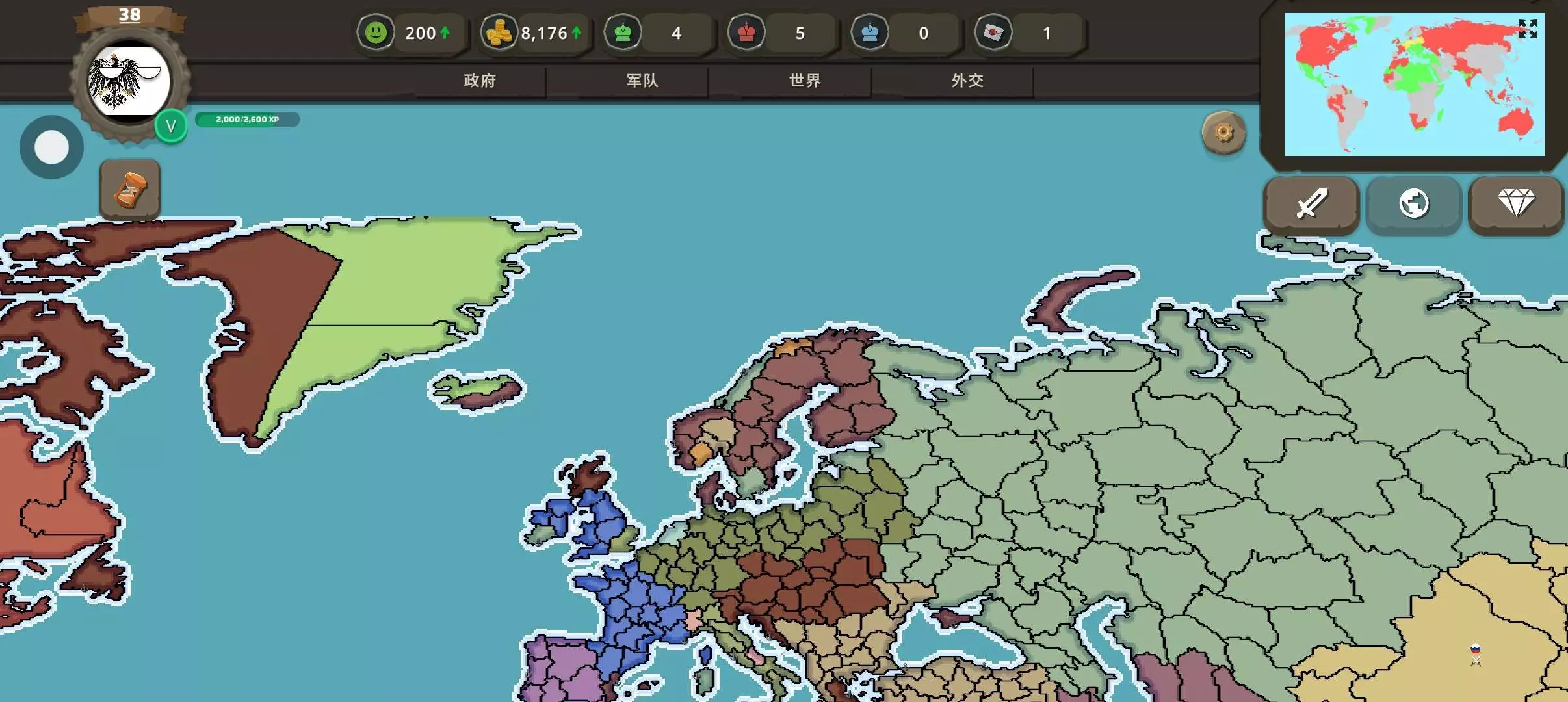
Task: Click the 2,000/2,600 XP progress bar
Action: [x=247, y=120]
